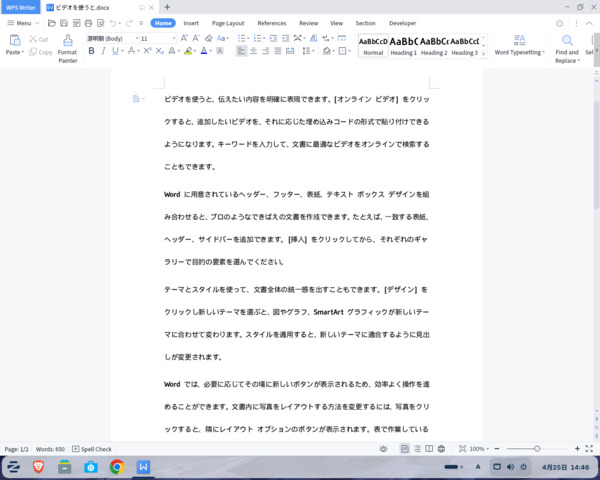Screen dimensions: 600x480
Task: Apply the blue font color
Action: pos(204,51)
